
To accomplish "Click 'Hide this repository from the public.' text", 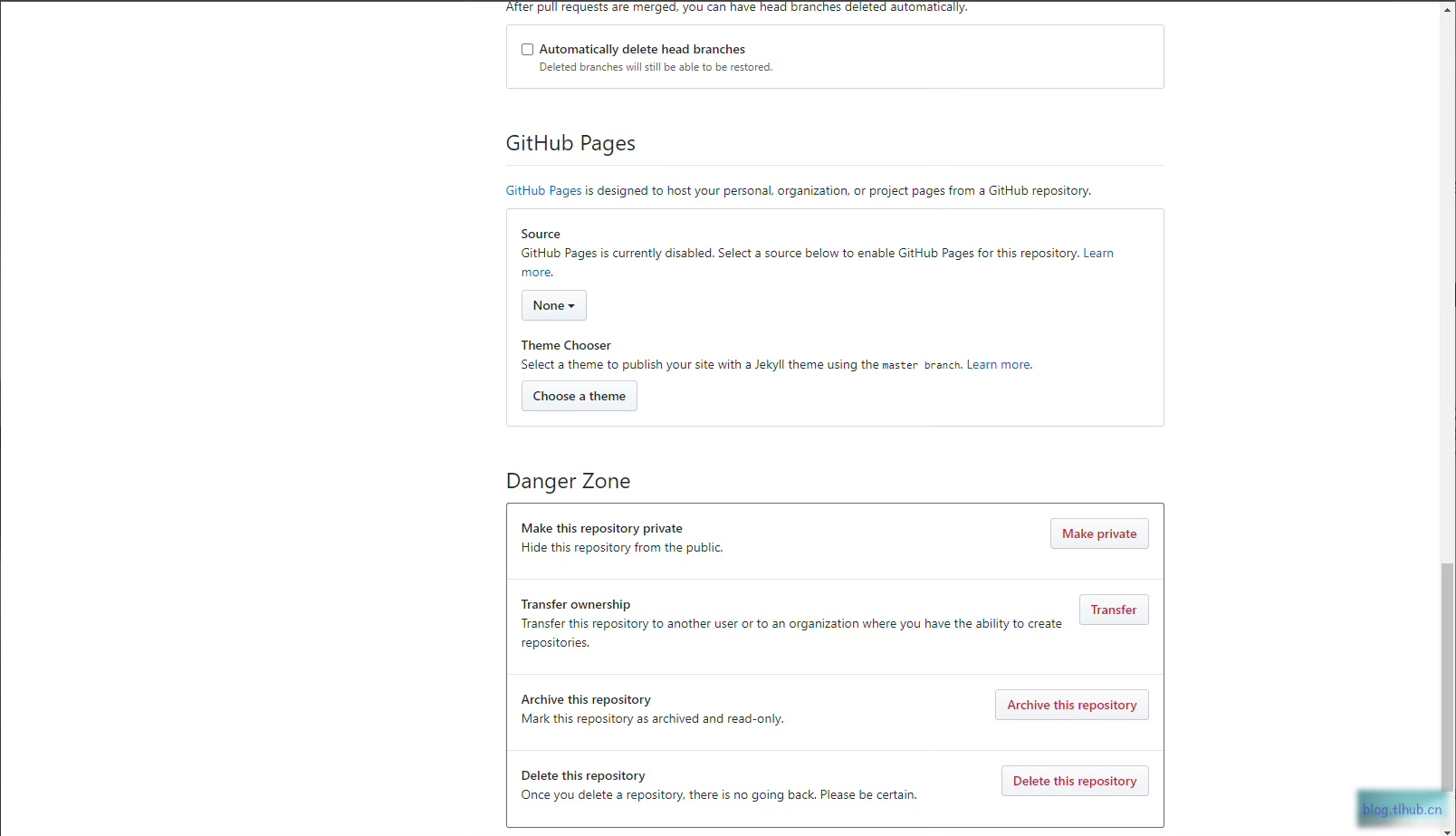I will pyautogui.click(x=622, y=547).
